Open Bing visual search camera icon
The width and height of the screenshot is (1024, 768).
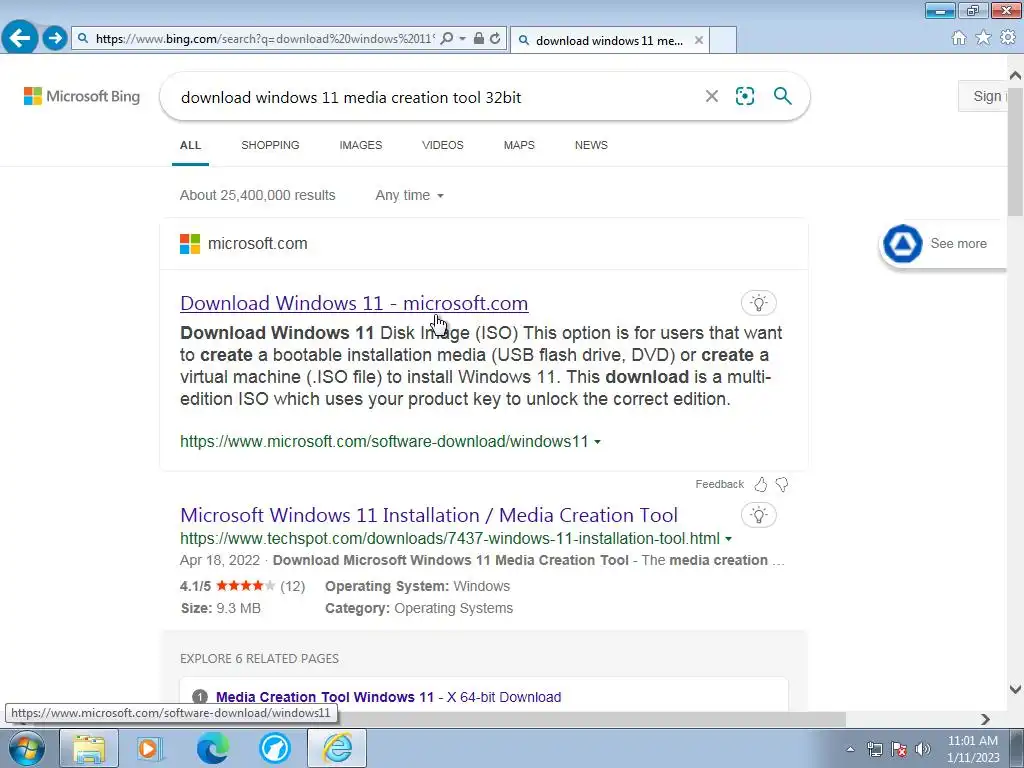click(x=744, y=97)
